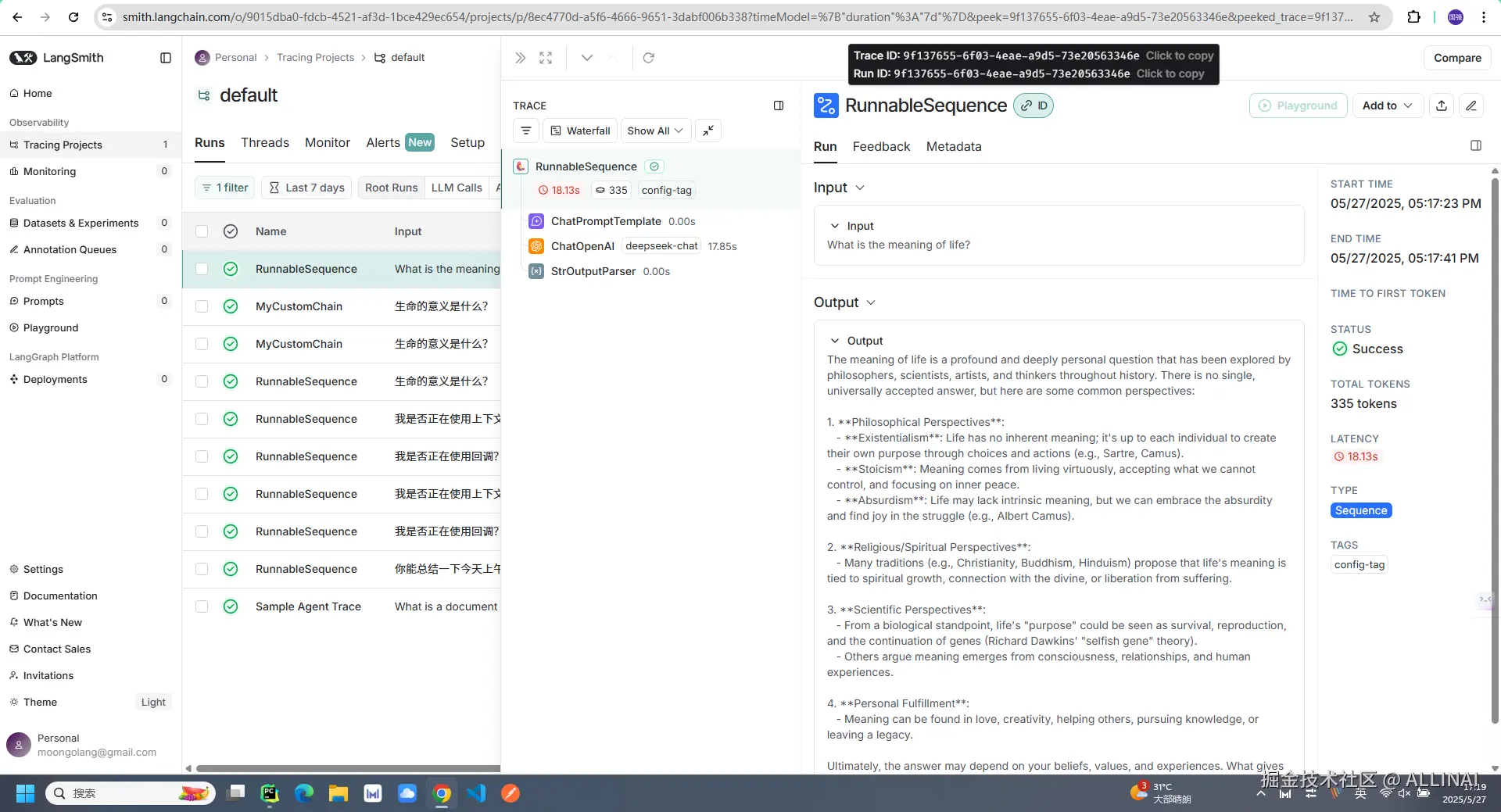Open Windows Start menu
This screenshot has width=1501, height=812.
25,793
